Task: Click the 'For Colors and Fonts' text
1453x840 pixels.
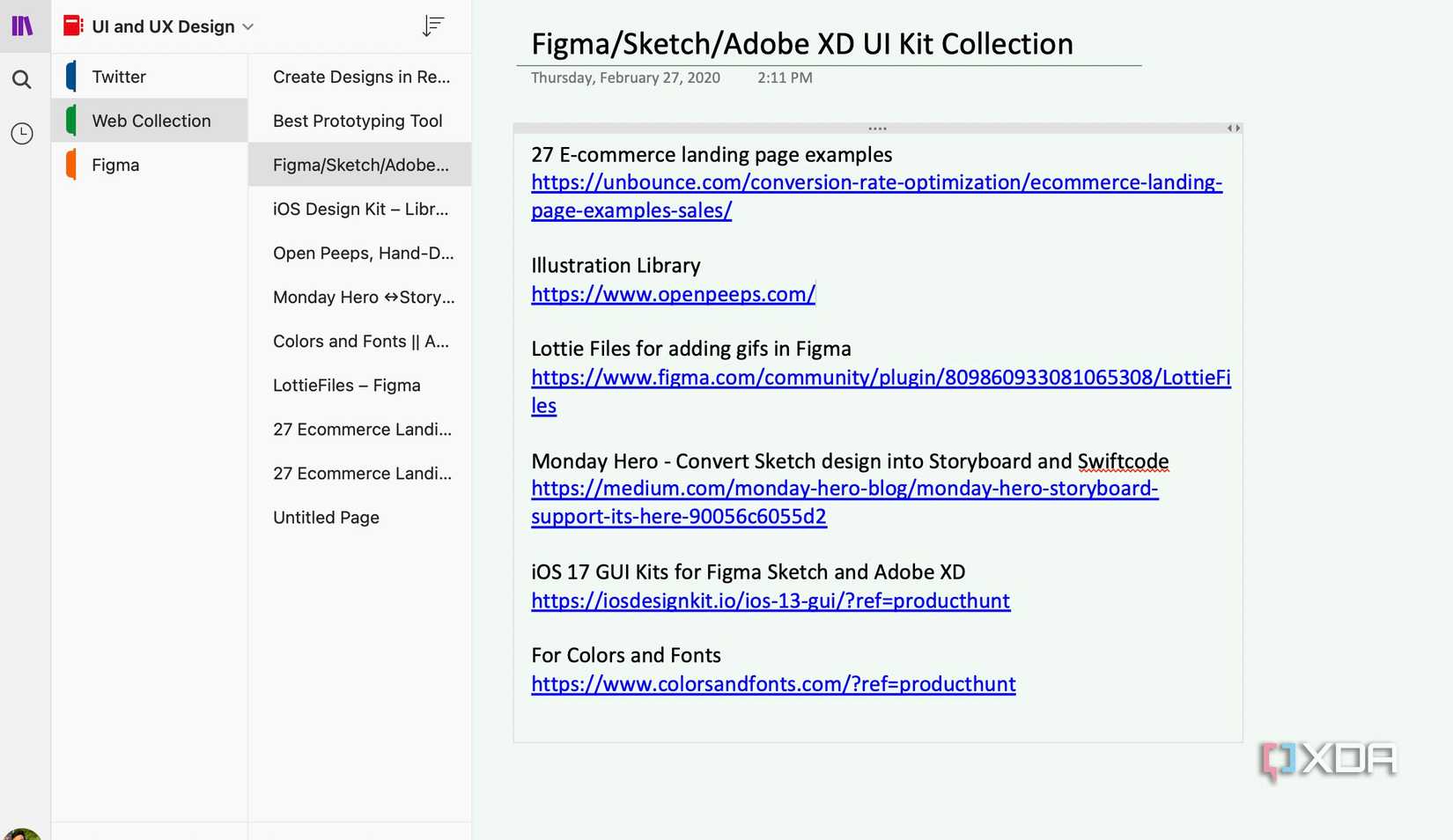Action: (626, 656)
